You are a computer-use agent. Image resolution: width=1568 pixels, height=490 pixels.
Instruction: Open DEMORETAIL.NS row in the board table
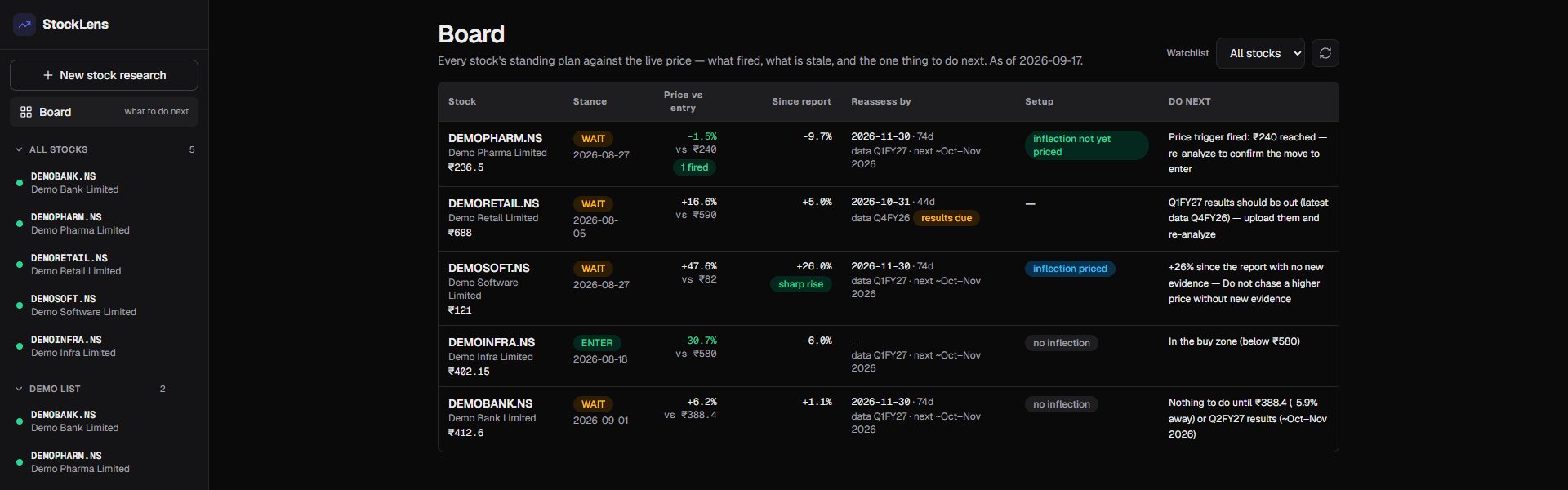(x=888, y=219)
